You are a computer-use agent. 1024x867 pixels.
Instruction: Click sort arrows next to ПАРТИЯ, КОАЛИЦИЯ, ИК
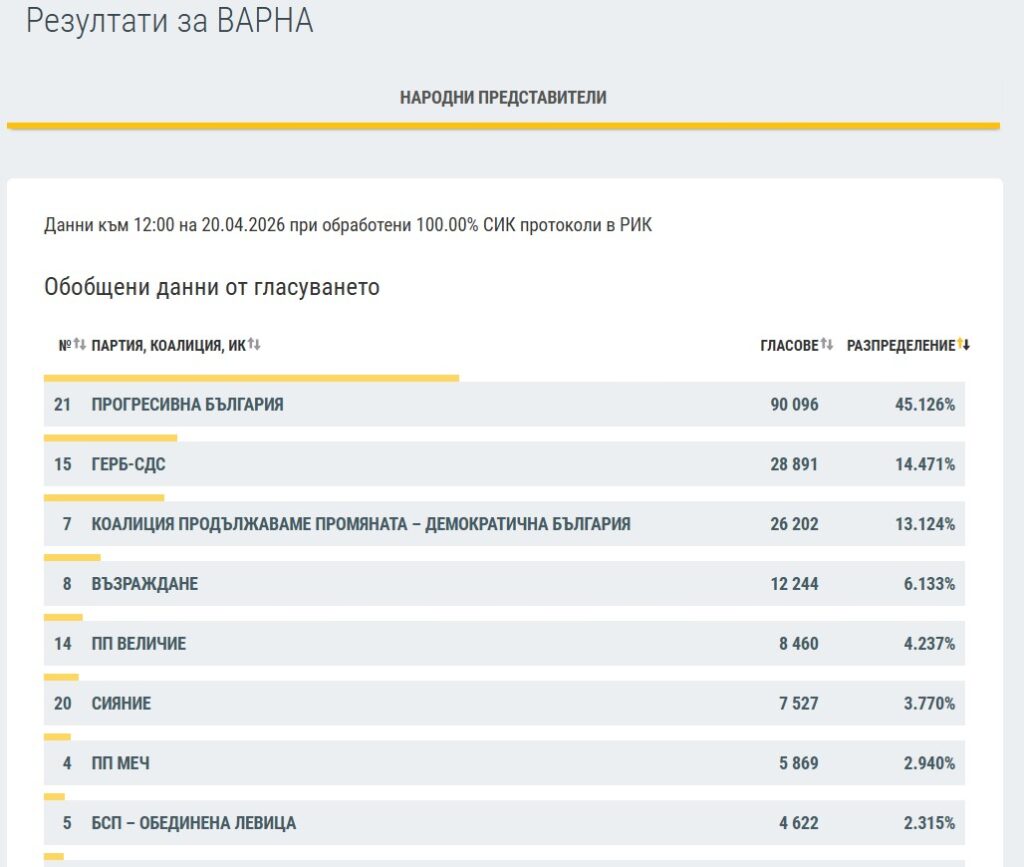point(254,345)
